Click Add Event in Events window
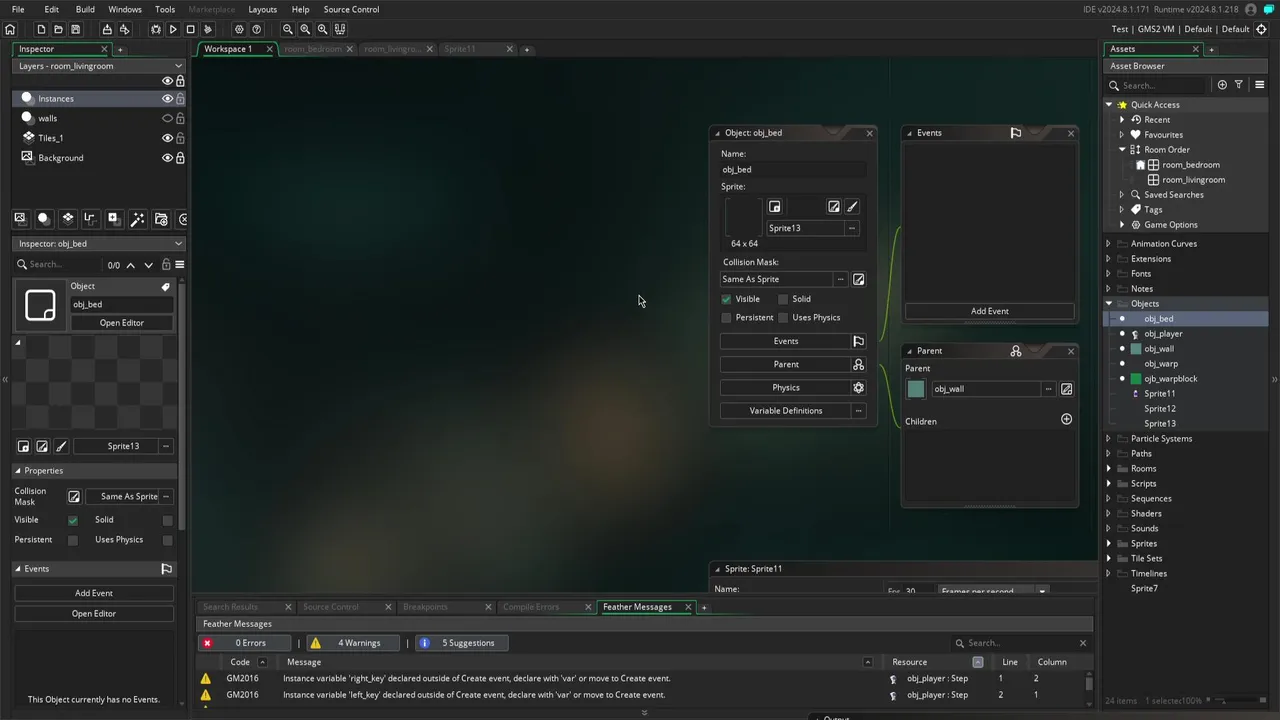 [x=990, y=311]
